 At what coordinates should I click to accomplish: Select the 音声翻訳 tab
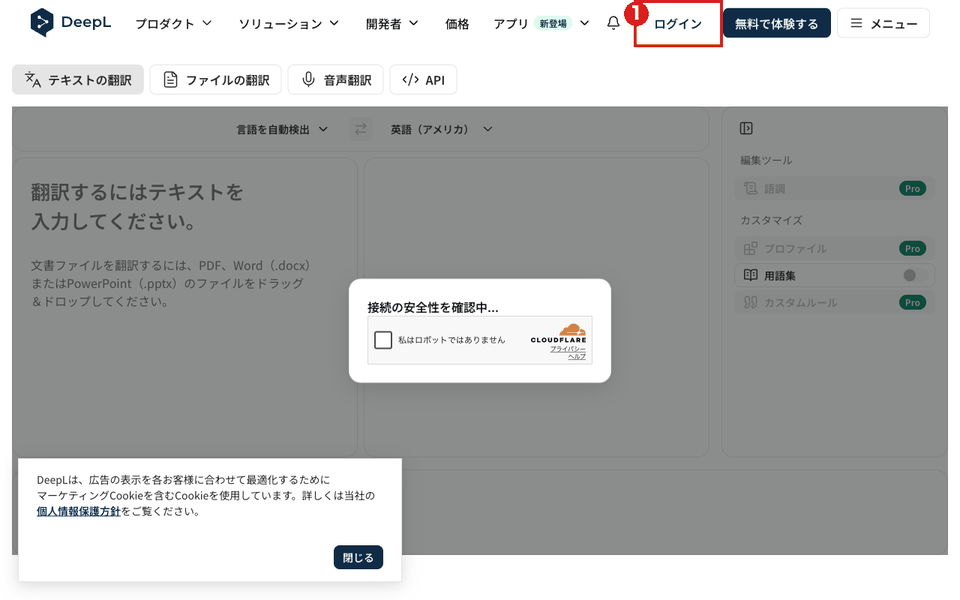tap(336, 80)
